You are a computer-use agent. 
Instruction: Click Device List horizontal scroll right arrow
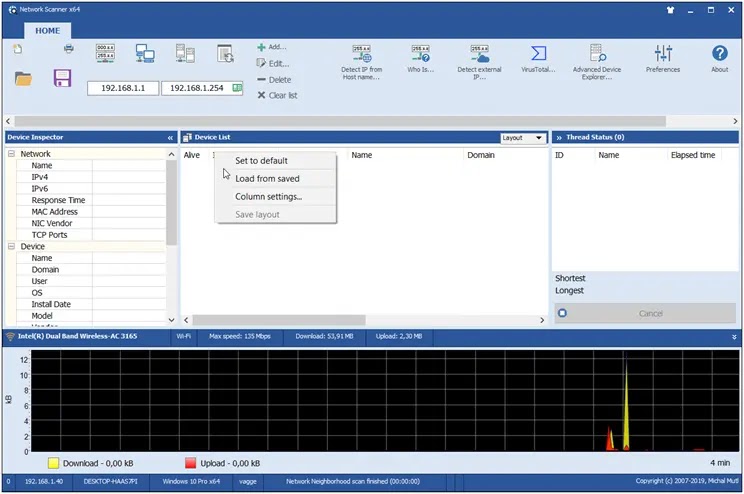[x=542, y=320]
